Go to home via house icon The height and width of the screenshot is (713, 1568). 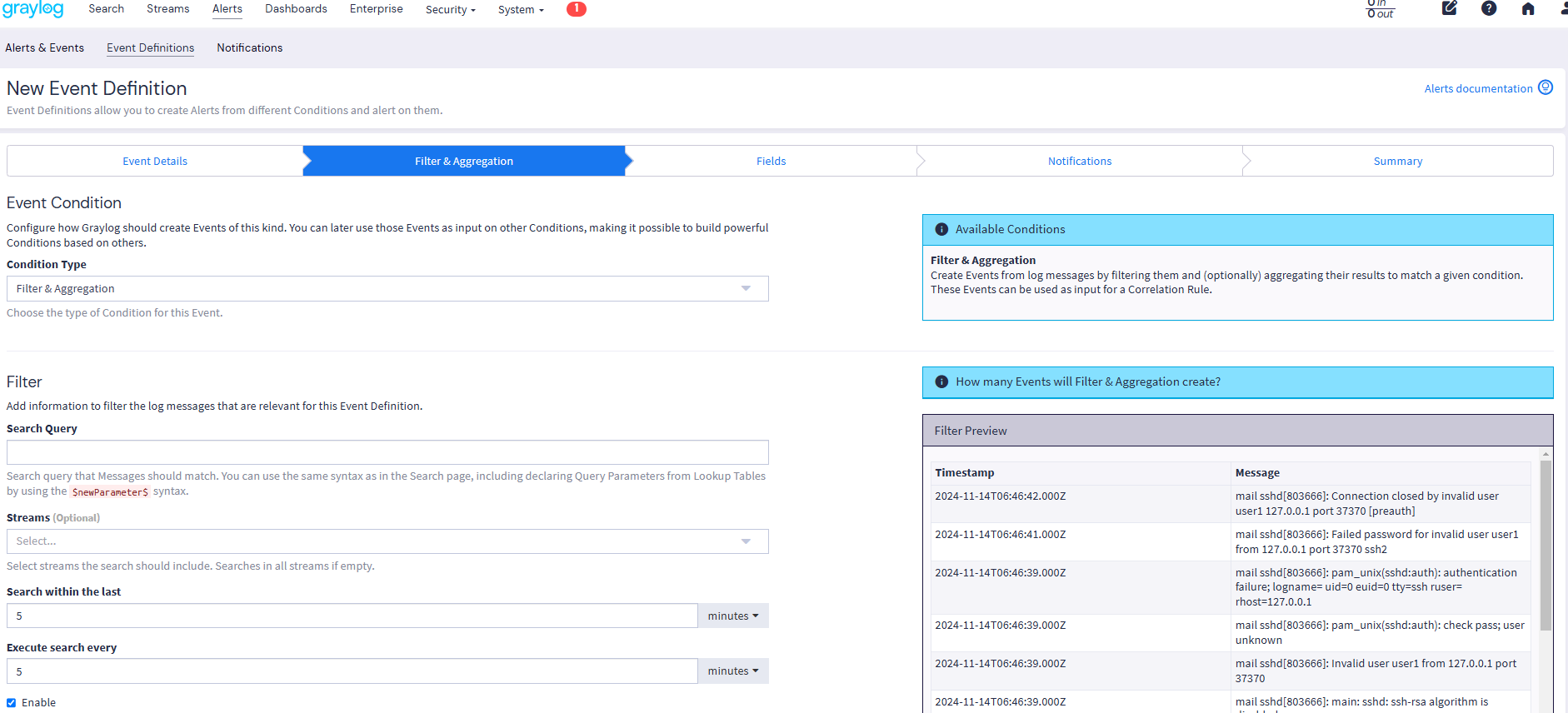click(1528, 9)
